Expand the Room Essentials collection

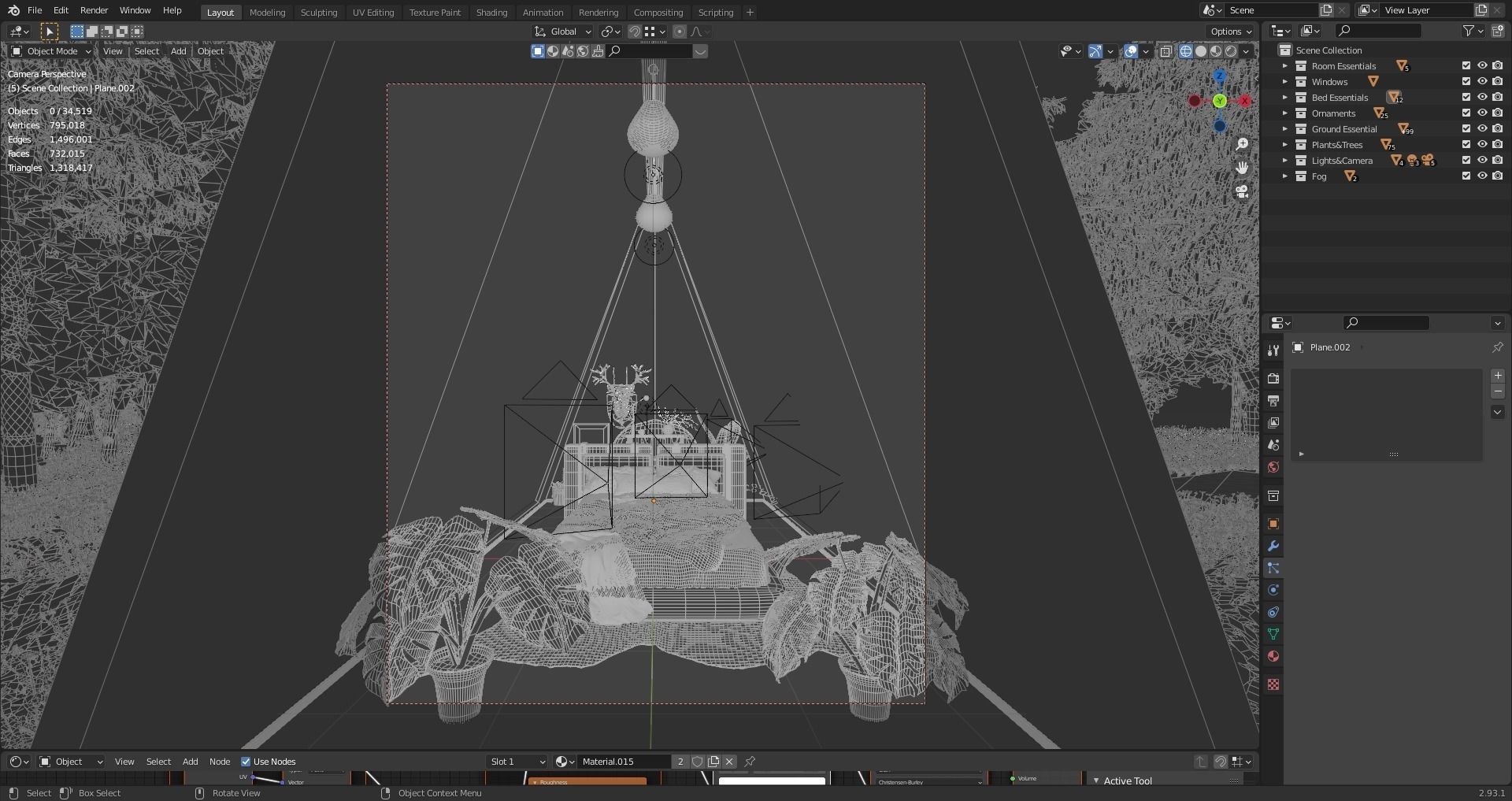click(1285, 66)
